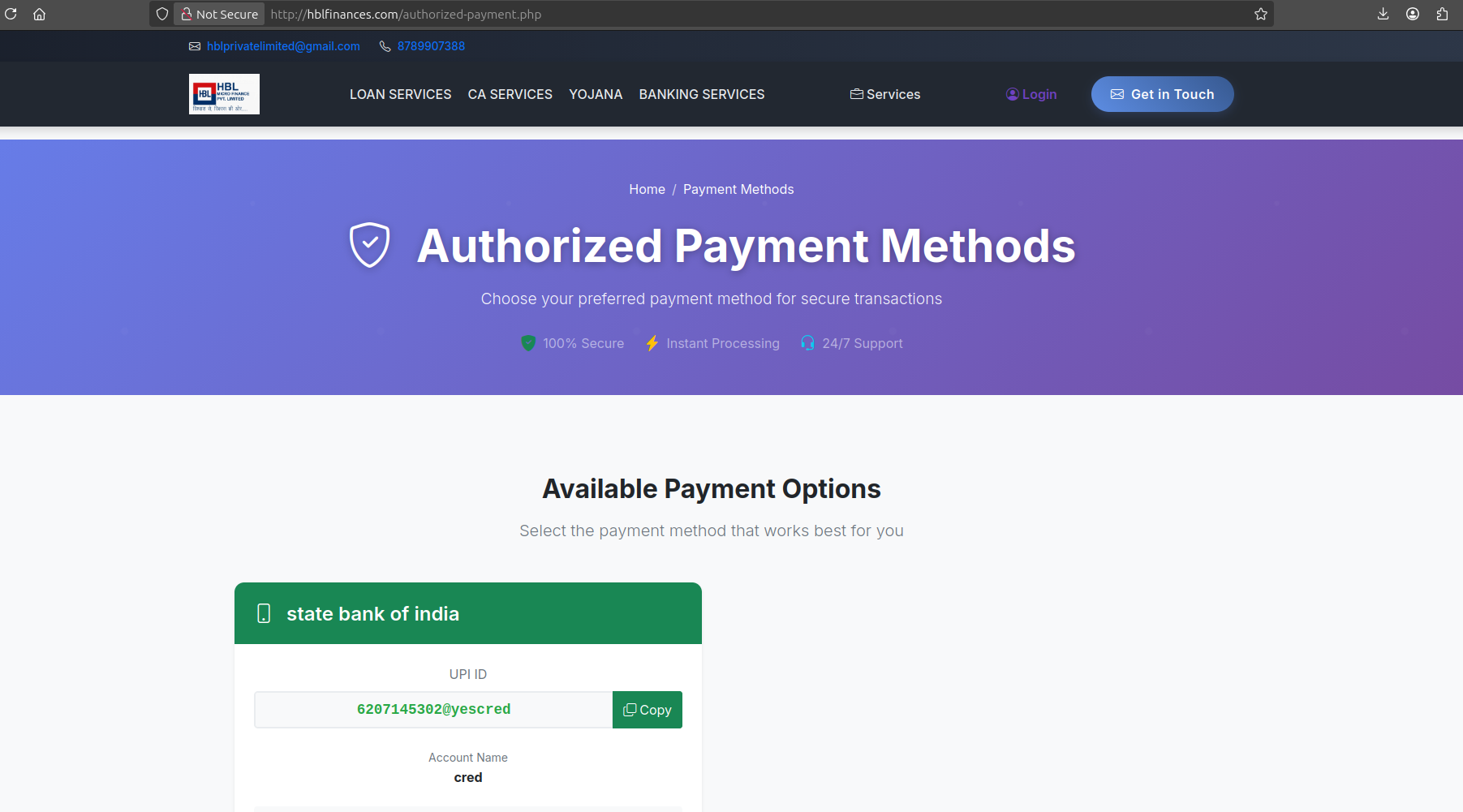Click the hblprivatelimited@gmail.com email link
This screenshot has width=1463, height=812.
[x=282, y=46]
